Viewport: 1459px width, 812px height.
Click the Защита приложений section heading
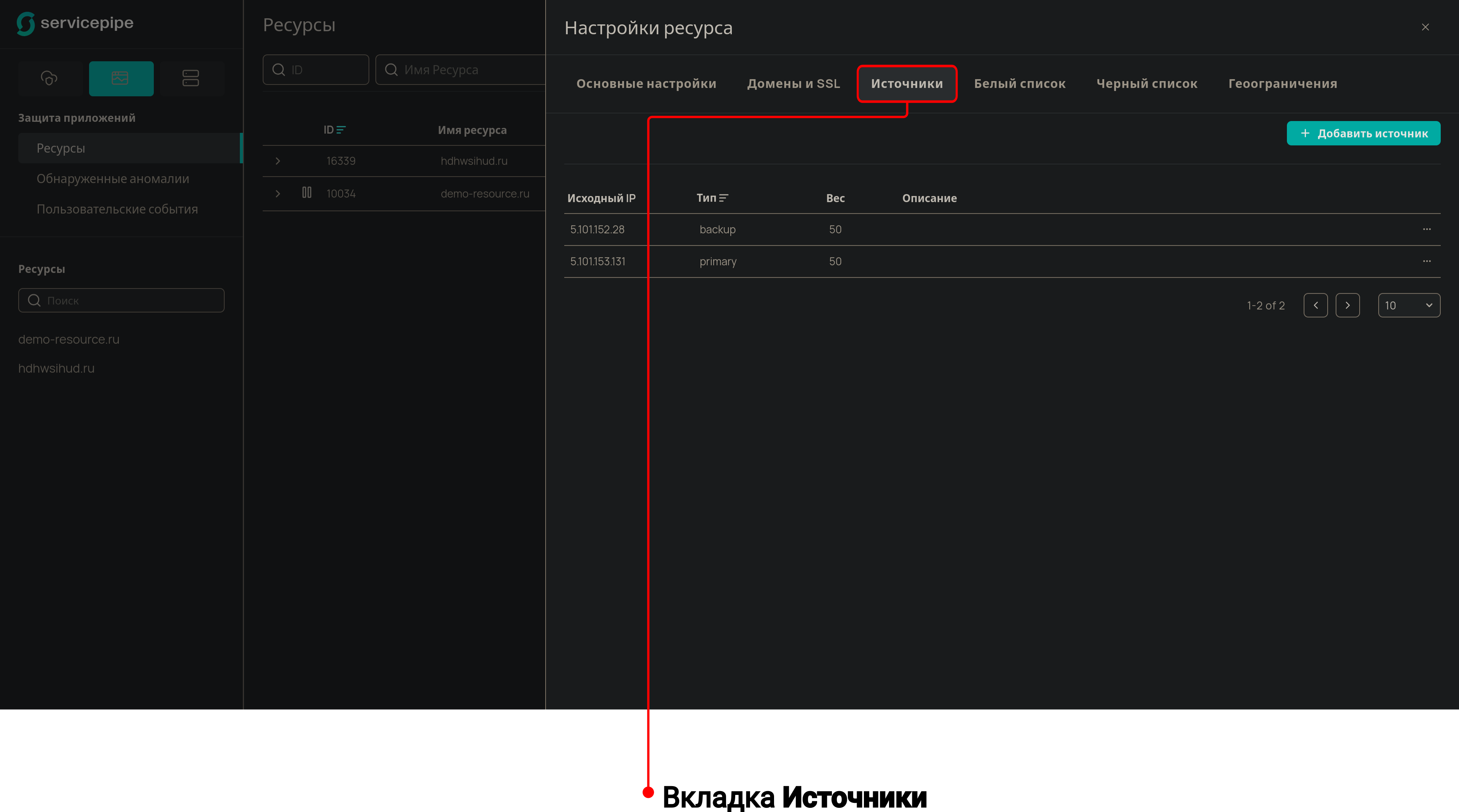point(77,118)
